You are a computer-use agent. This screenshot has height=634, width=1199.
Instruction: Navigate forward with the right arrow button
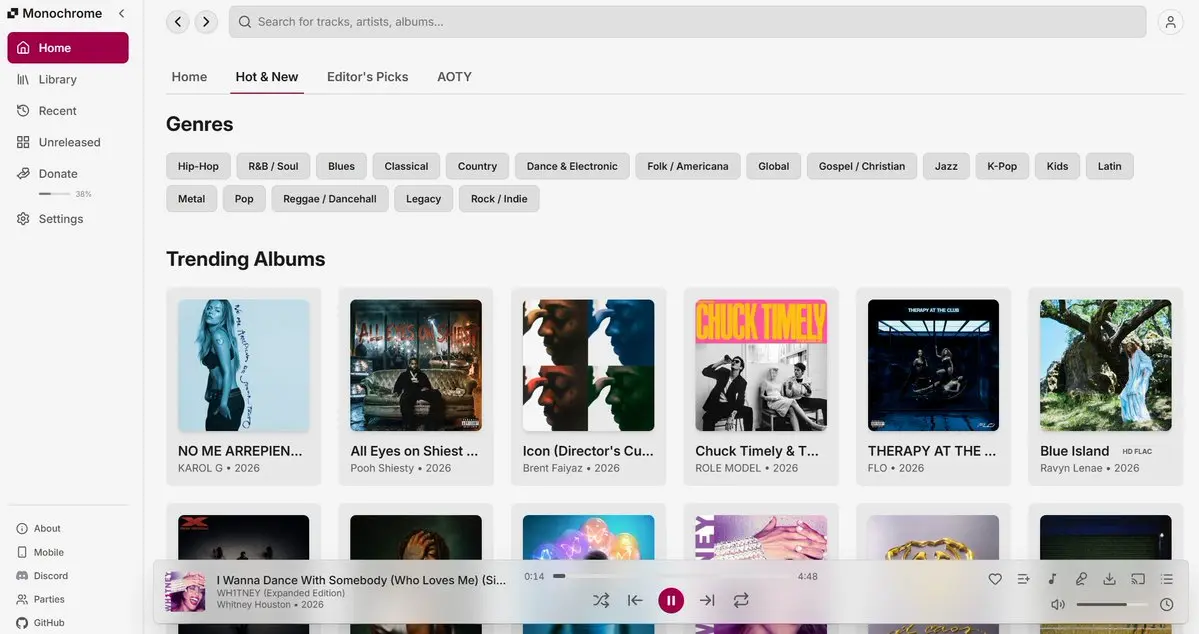pyautogui.click(x=206, y=22)
